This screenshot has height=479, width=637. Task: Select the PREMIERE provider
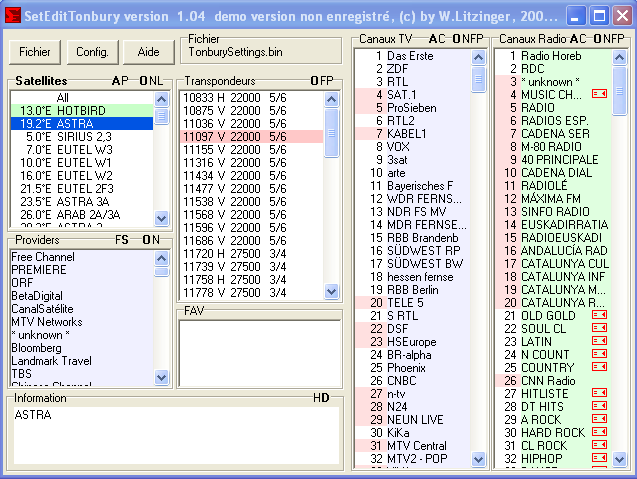point(82,270)
